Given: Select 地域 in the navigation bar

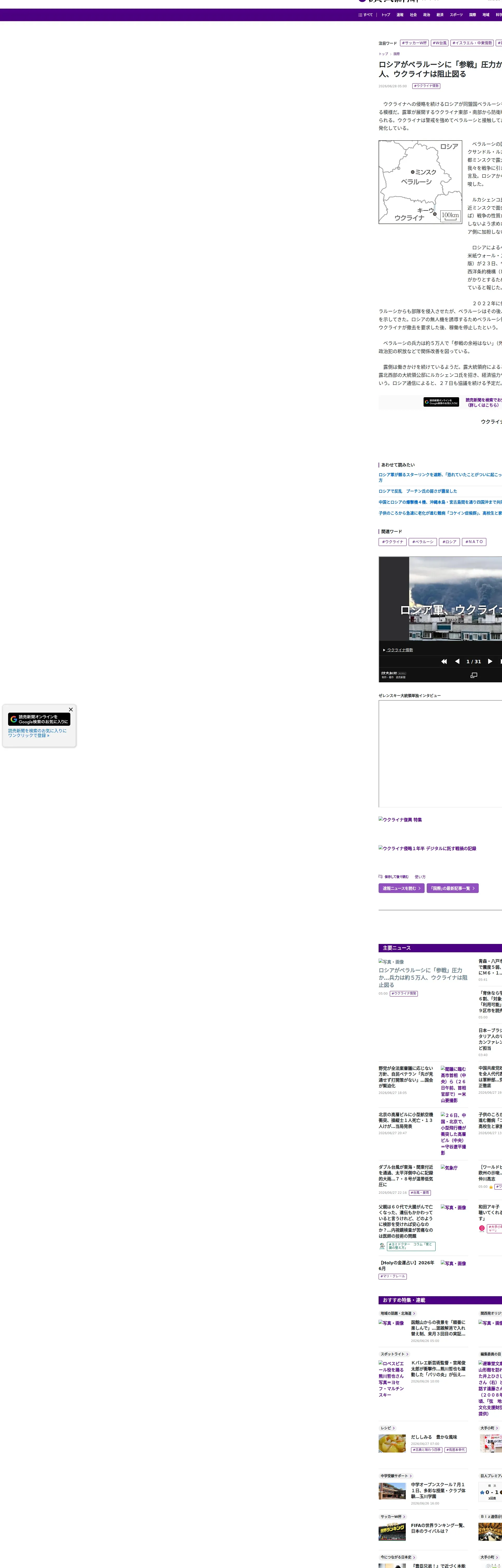Looking at the screenshot, I should tap(486, 15).
